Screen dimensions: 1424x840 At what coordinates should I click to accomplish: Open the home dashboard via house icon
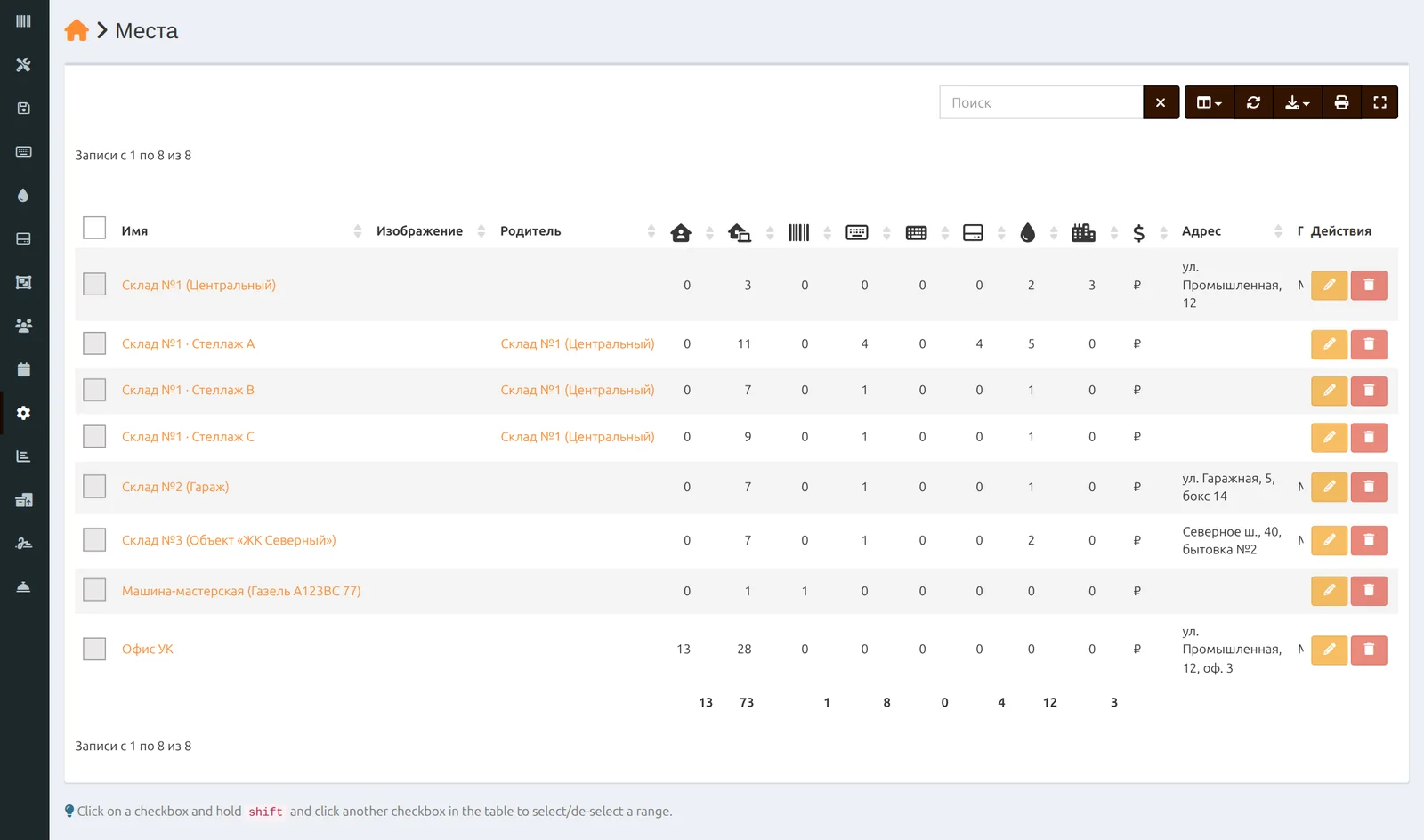(x=77, y=31)
